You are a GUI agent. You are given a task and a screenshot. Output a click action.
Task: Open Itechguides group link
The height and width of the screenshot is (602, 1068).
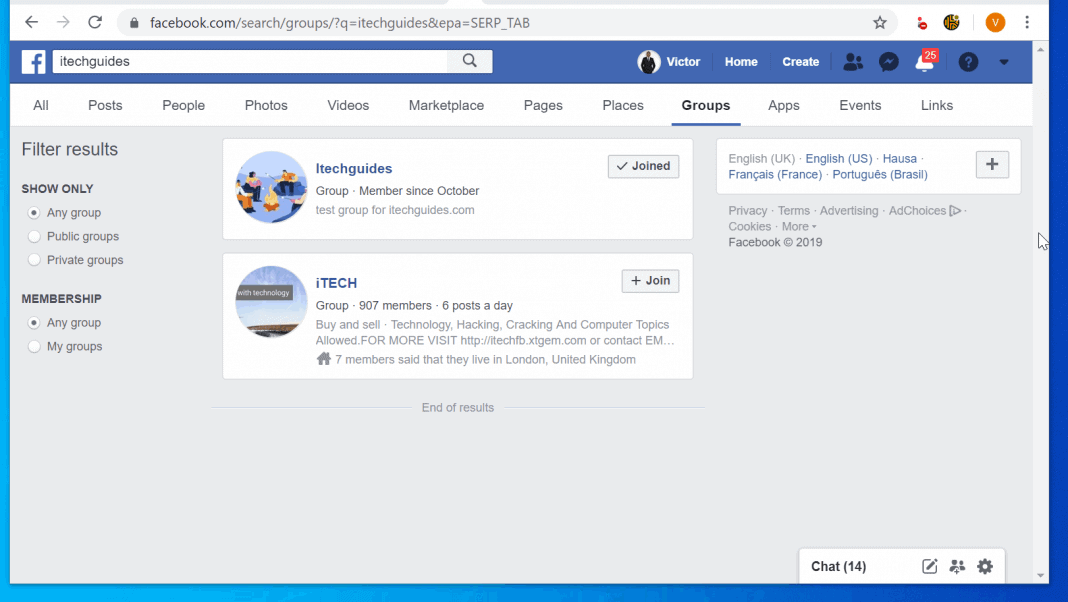coord(354,169)
